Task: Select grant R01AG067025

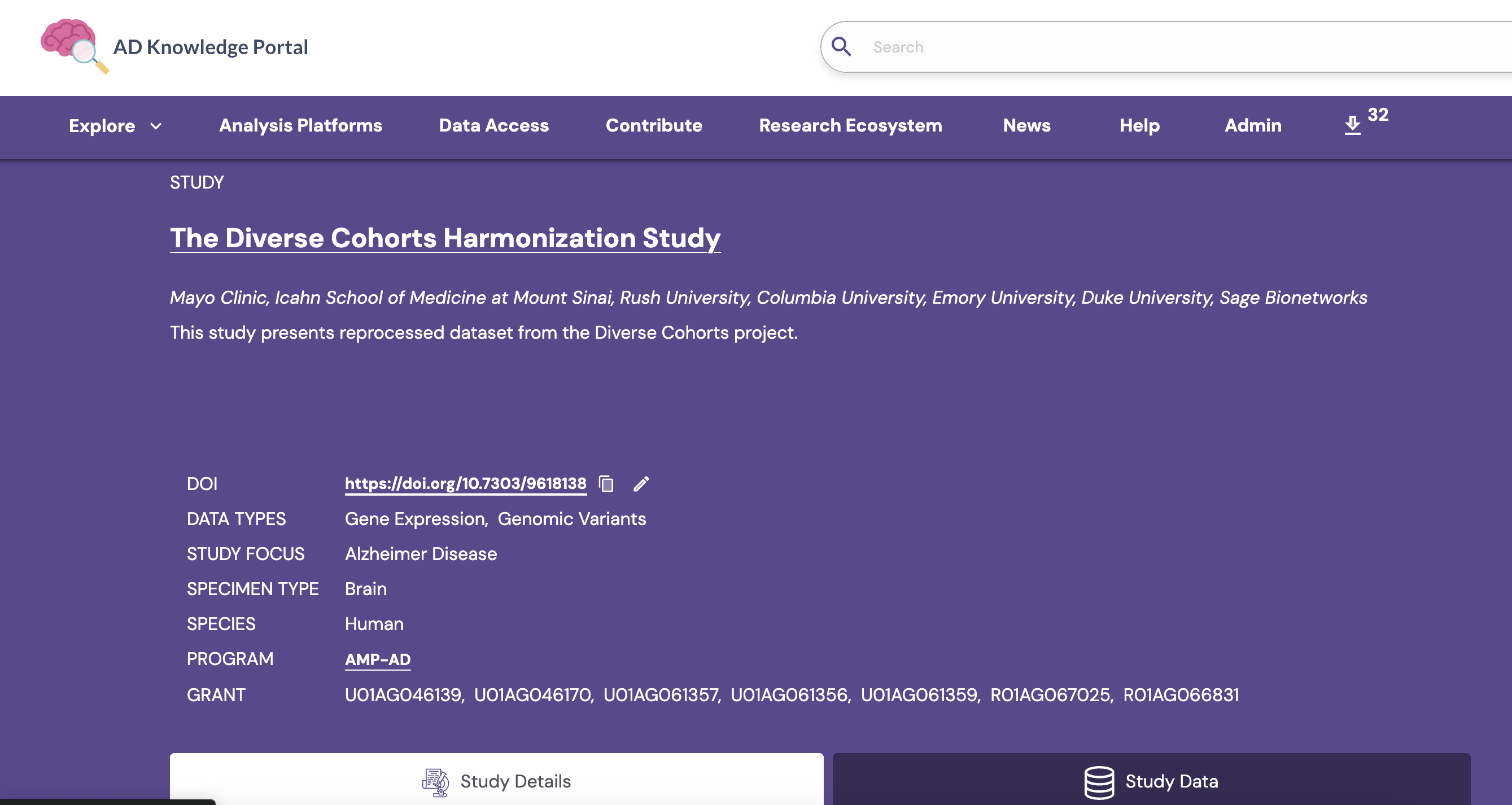Action: pyautogui.click(x=1050, y=695)
